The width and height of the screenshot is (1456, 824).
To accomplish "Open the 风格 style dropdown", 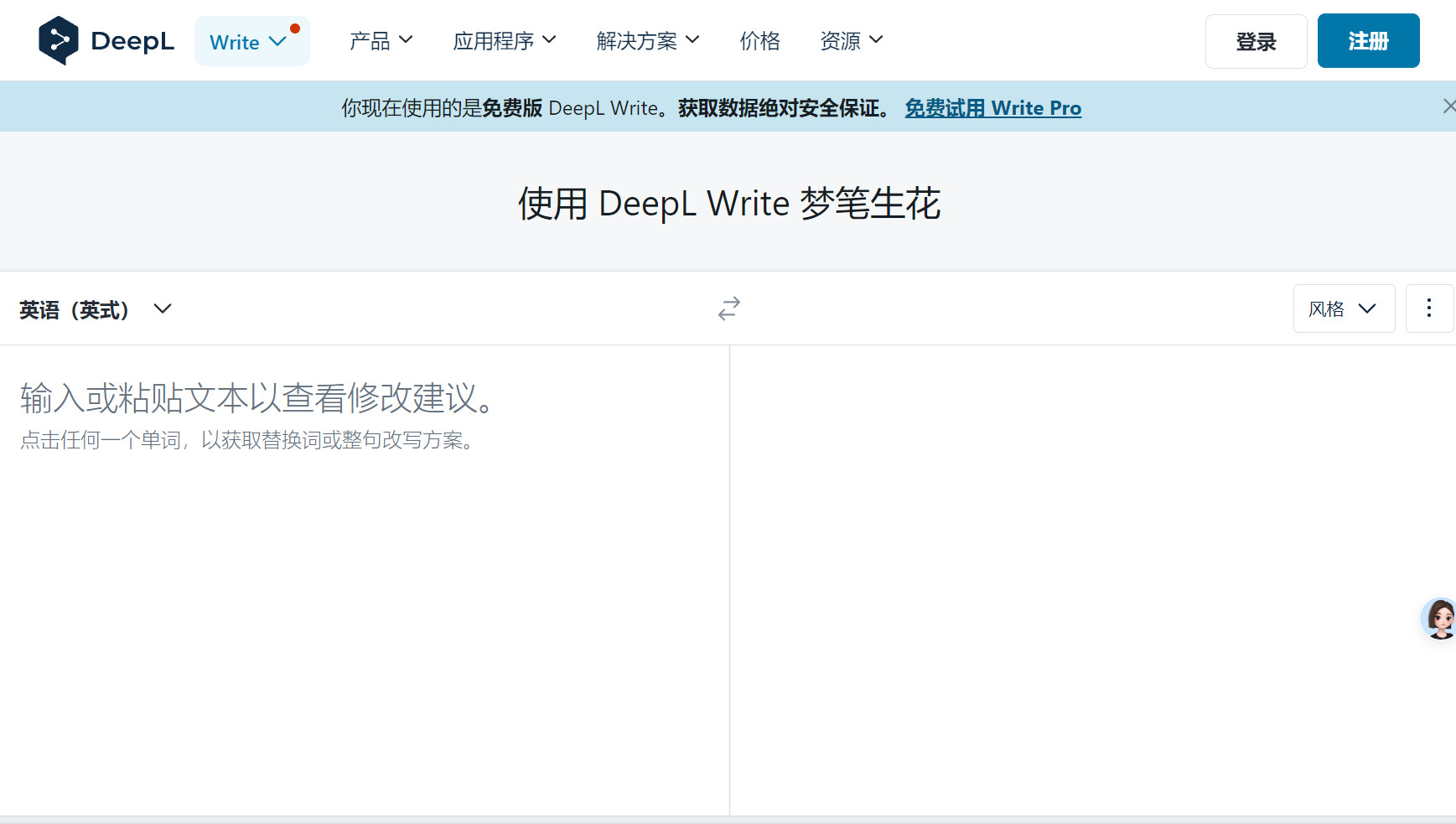I will point(1344,308).
